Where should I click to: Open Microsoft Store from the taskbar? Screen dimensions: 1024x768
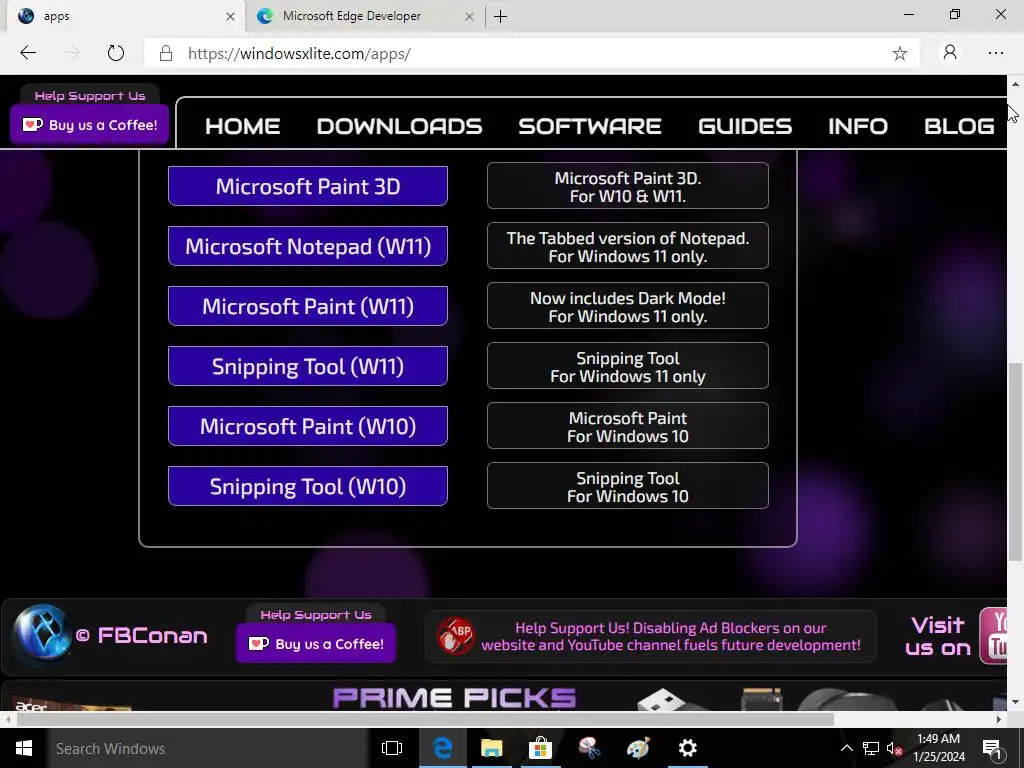[540, 748]
